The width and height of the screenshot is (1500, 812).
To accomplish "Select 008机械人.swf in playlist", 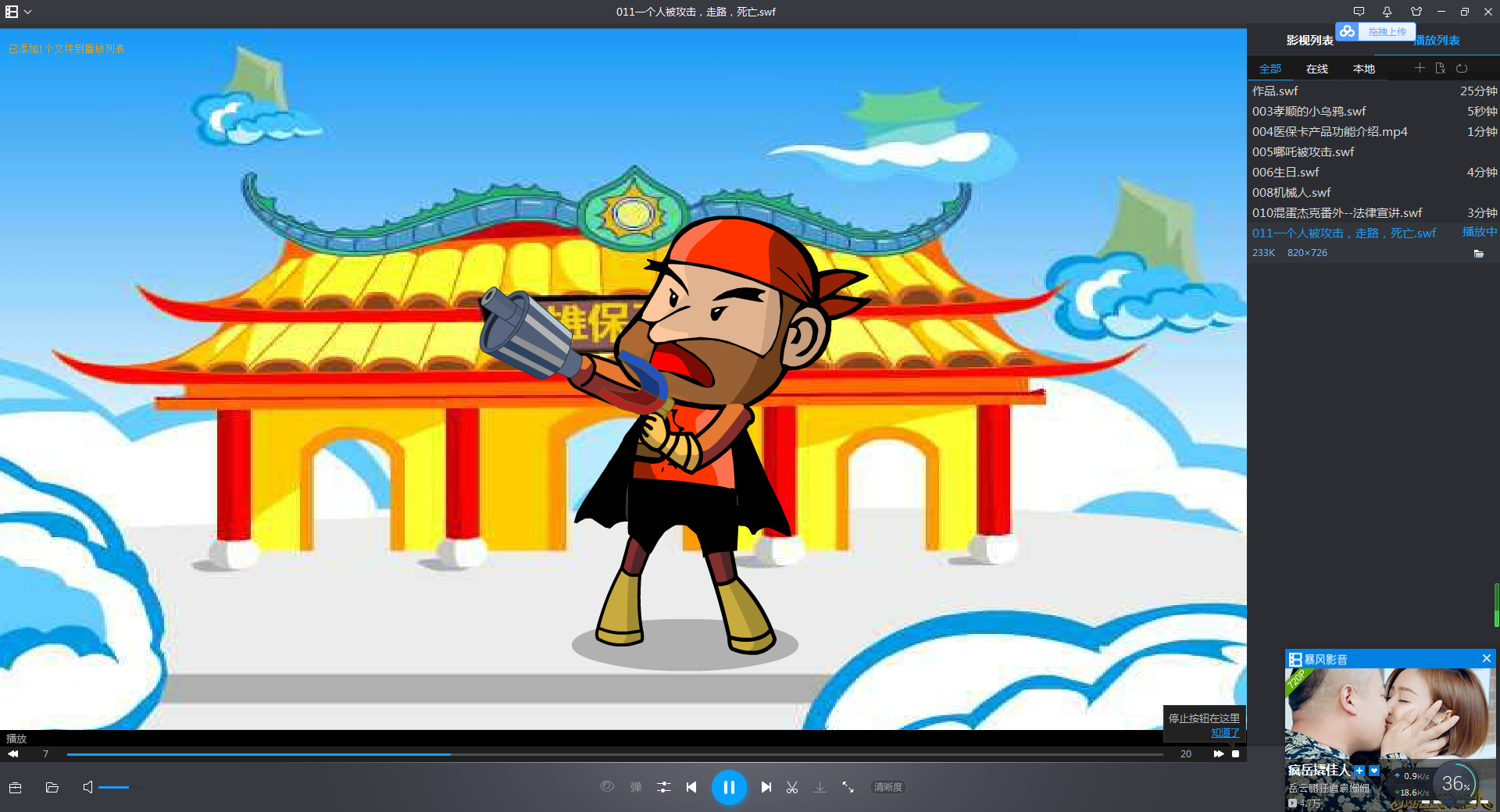I will click(x=1373, y=192).
